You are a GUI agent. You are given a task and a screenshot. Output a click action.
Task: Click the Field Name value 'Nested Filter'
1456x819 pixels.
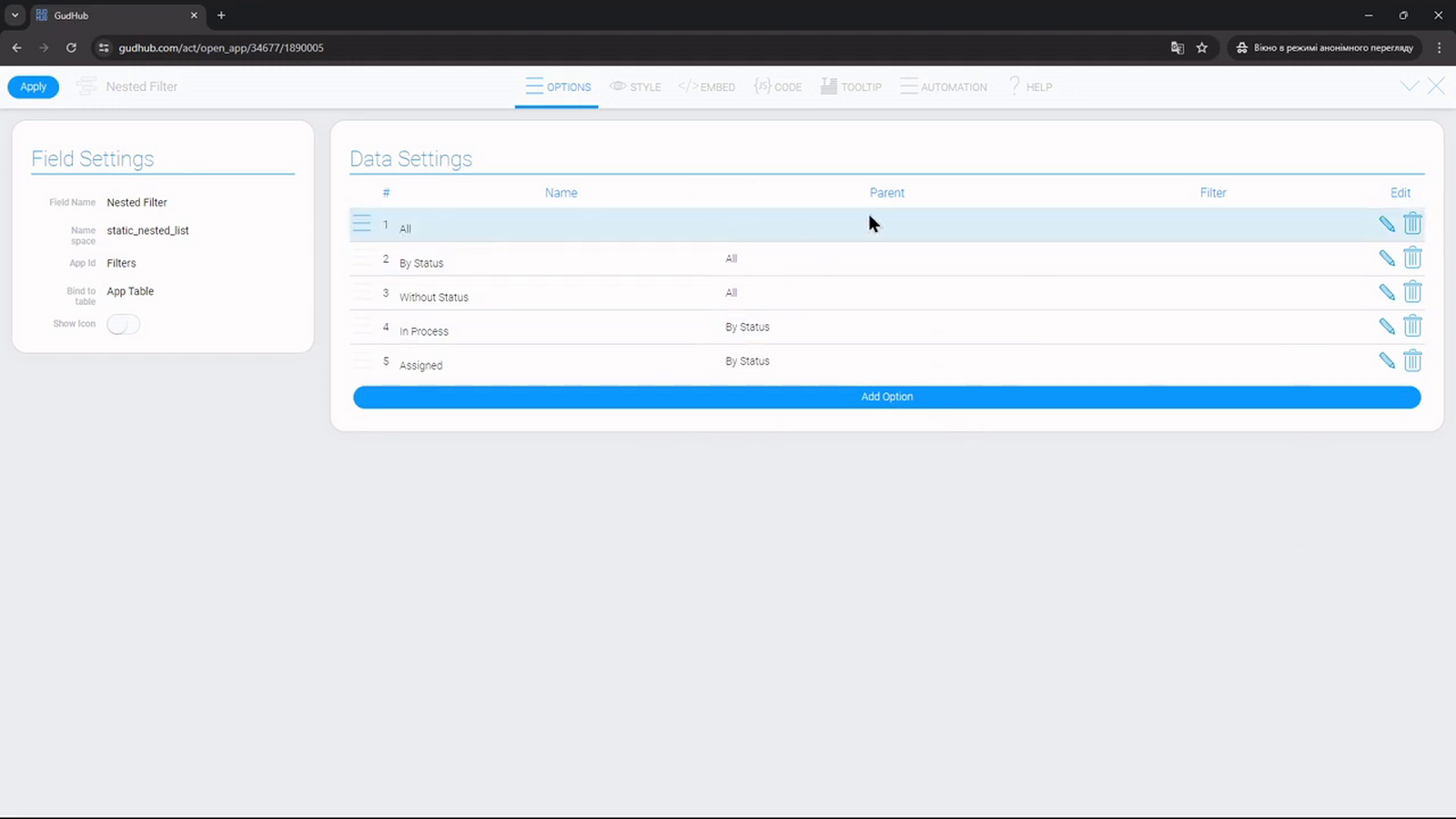(x=137, y=203)
